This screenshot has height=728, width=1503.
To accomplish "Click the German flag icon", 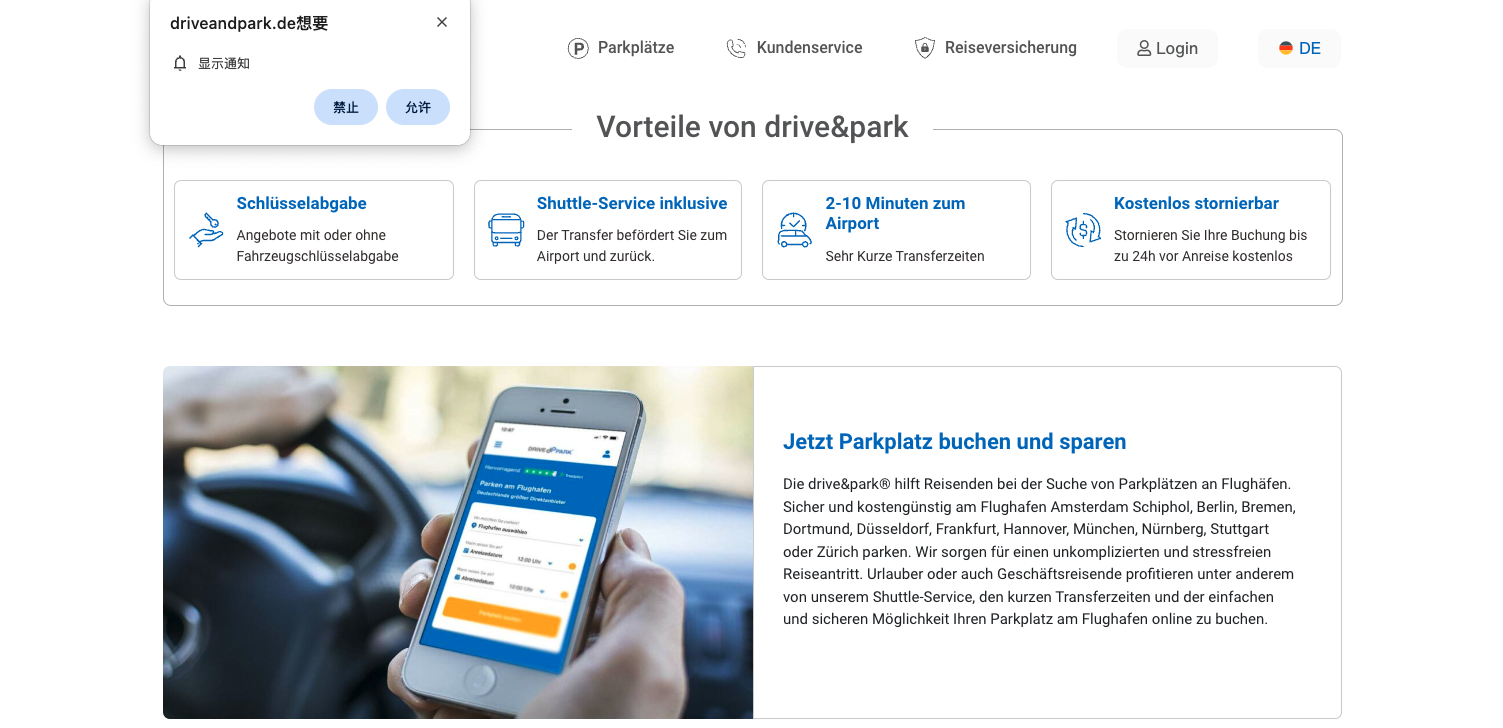I will point(1286,48).
